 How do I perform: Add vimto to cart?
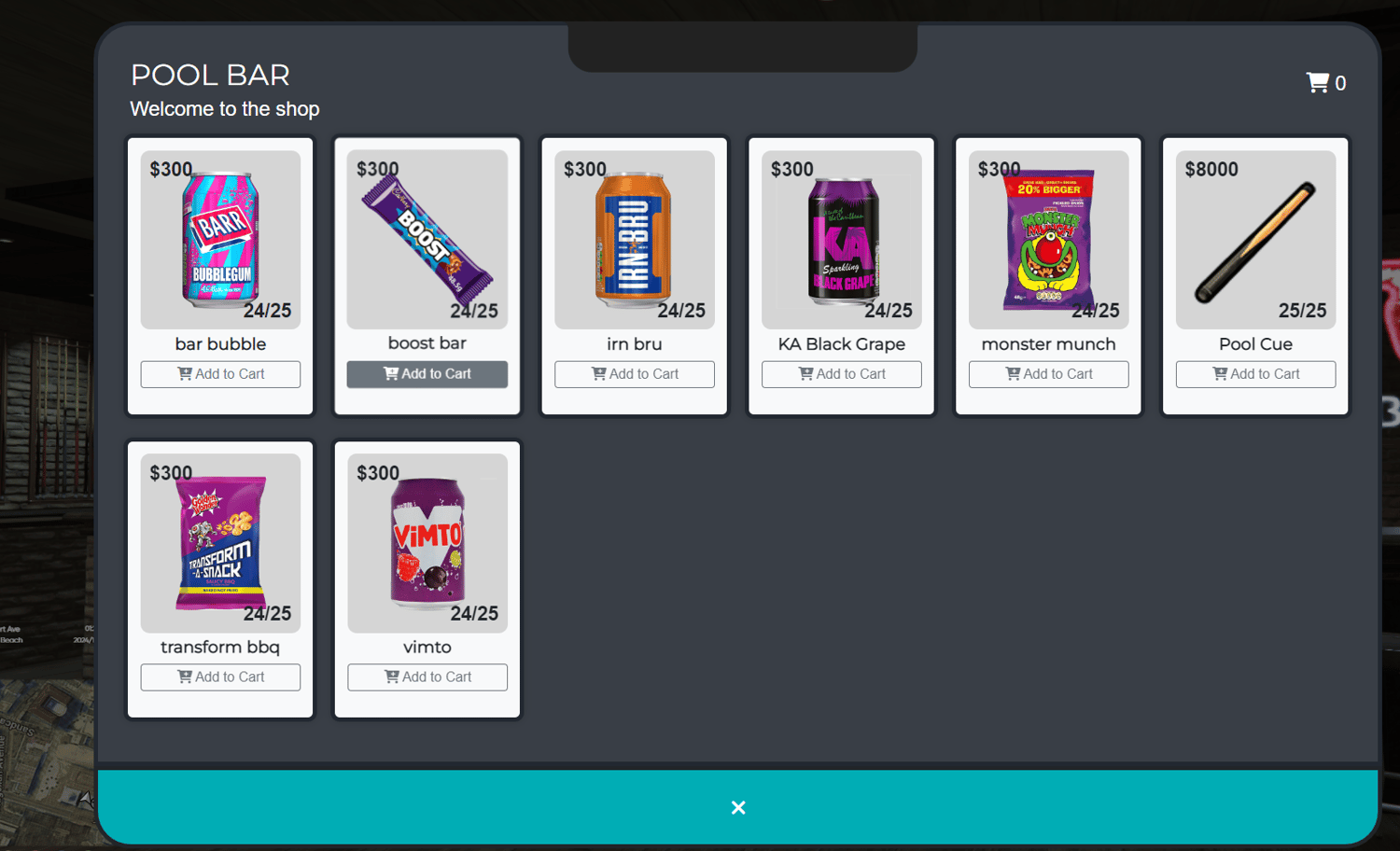coord(427,677)
